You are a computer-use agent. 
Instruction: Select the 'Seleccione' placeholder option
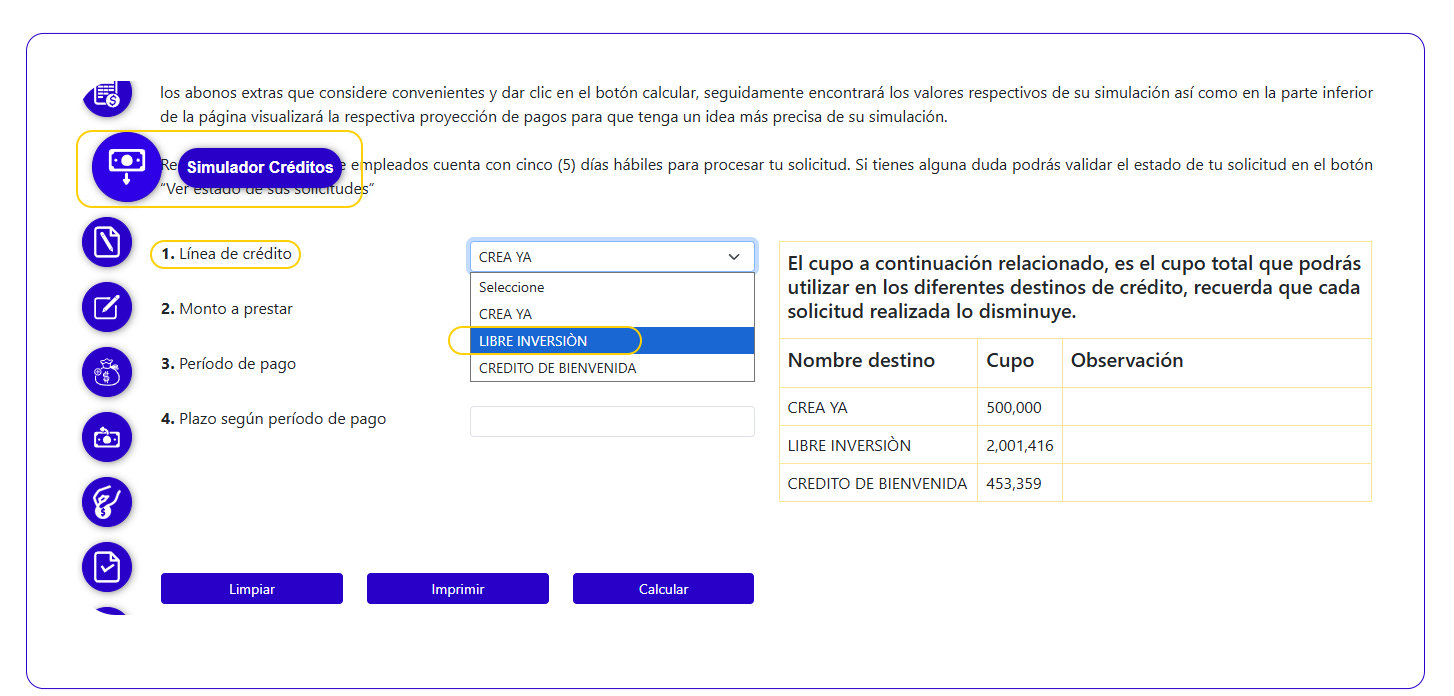click(x=611, y=287)
